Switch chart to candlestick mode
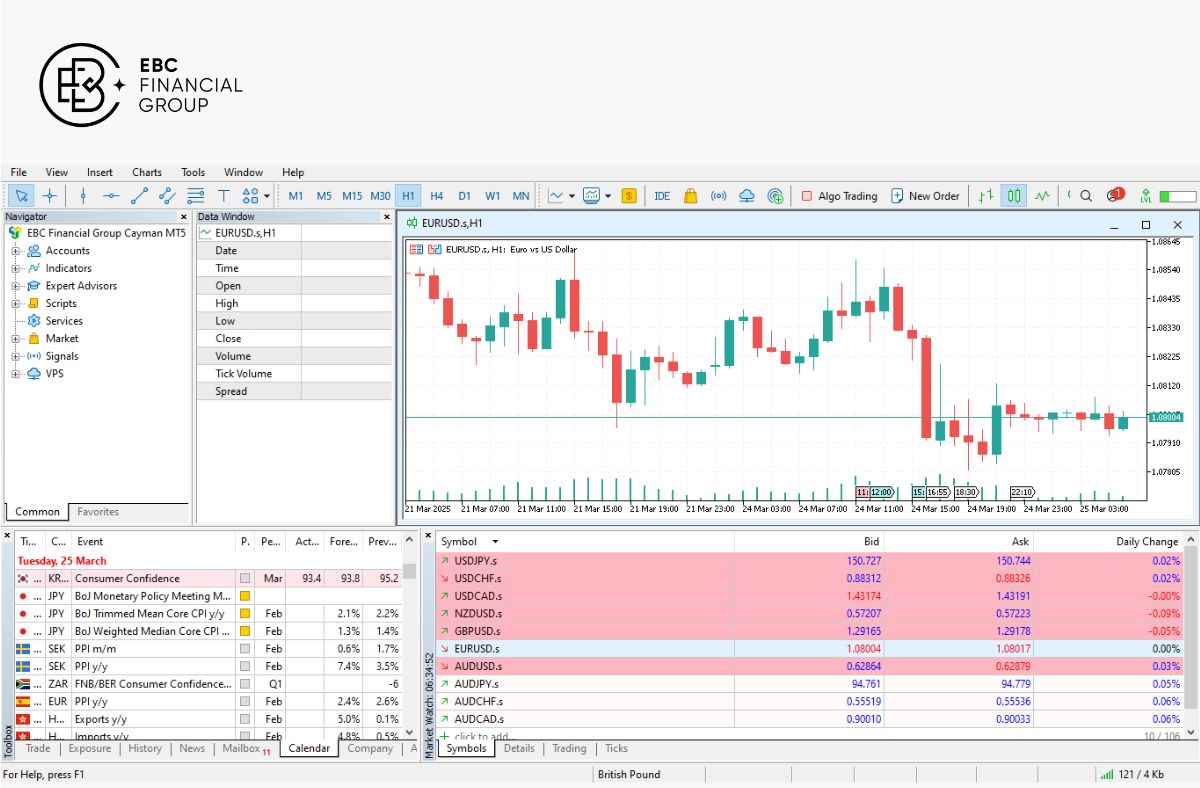This screenshot has height=788, width=1200. coord(1014,196)
